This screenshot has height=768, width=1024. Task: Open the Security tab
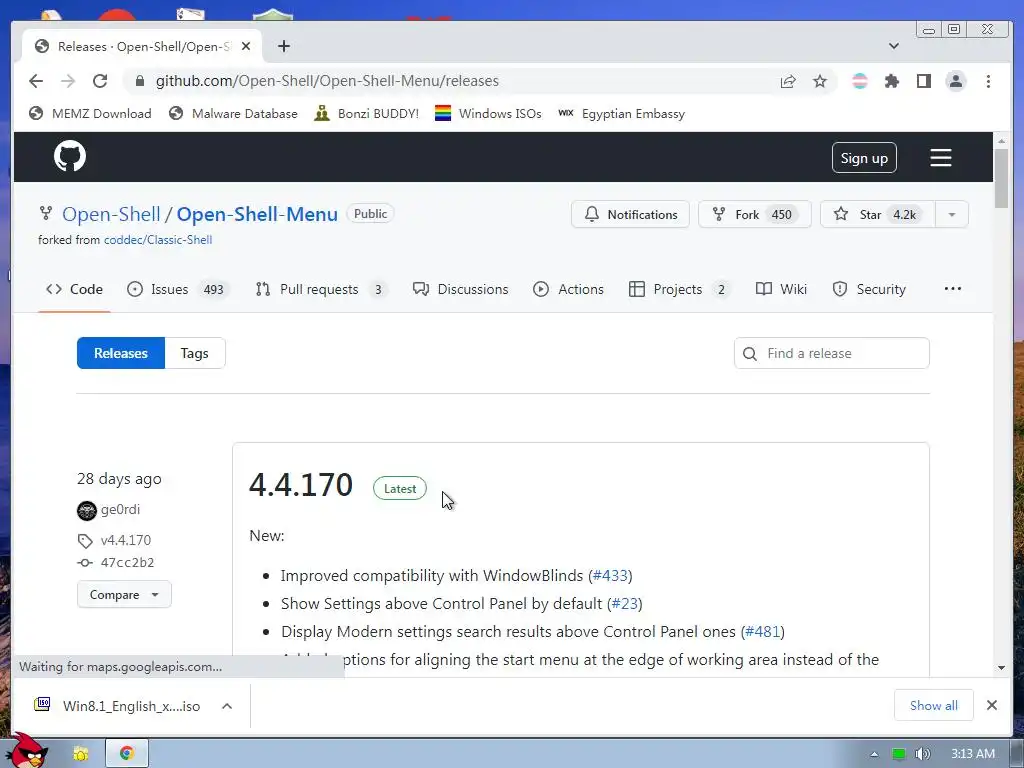[x=869, y=289]
